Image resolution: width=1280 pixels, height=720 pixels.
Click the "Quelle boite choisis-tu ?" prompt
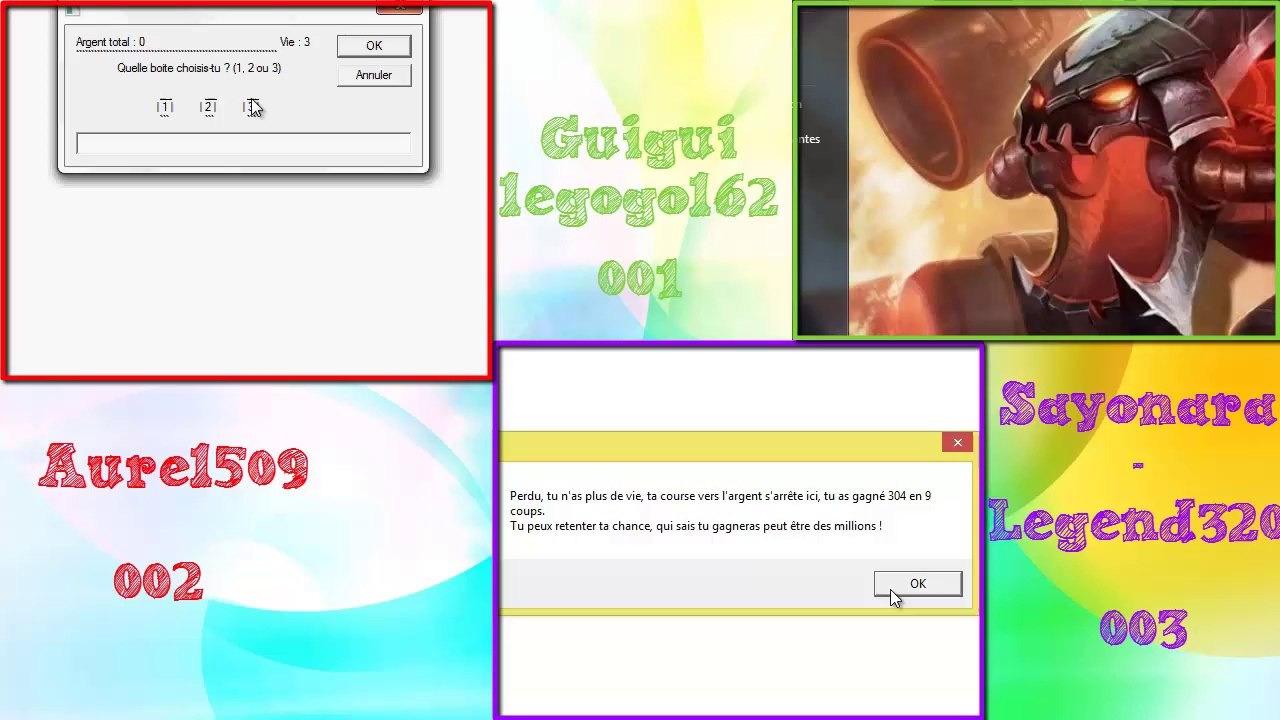(199, 68)
